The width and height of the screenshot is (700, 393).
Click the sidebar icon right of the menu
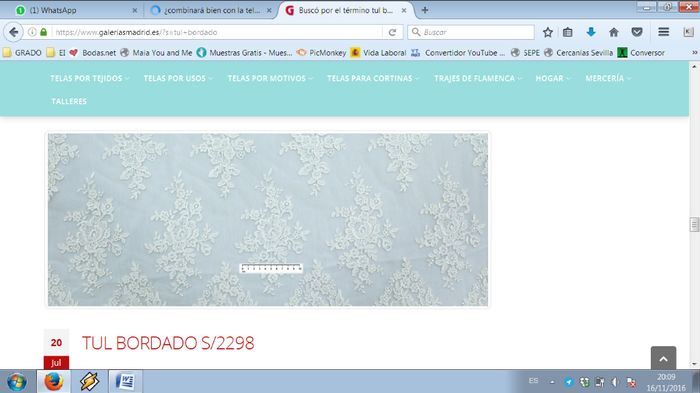[688, 32]
